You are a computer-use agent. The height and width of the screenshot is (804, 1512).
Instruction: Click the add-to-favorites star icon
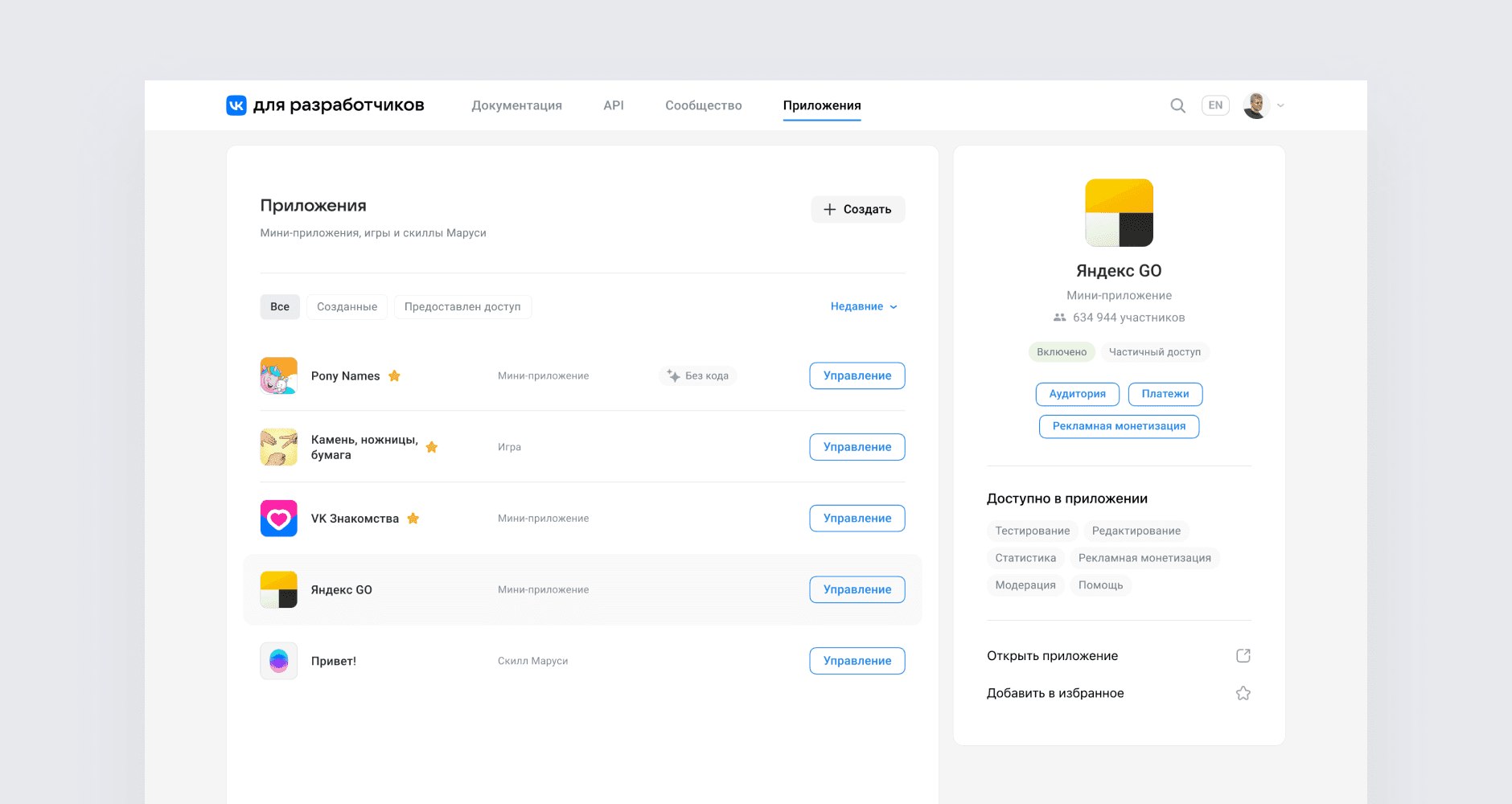point(1243,693)
